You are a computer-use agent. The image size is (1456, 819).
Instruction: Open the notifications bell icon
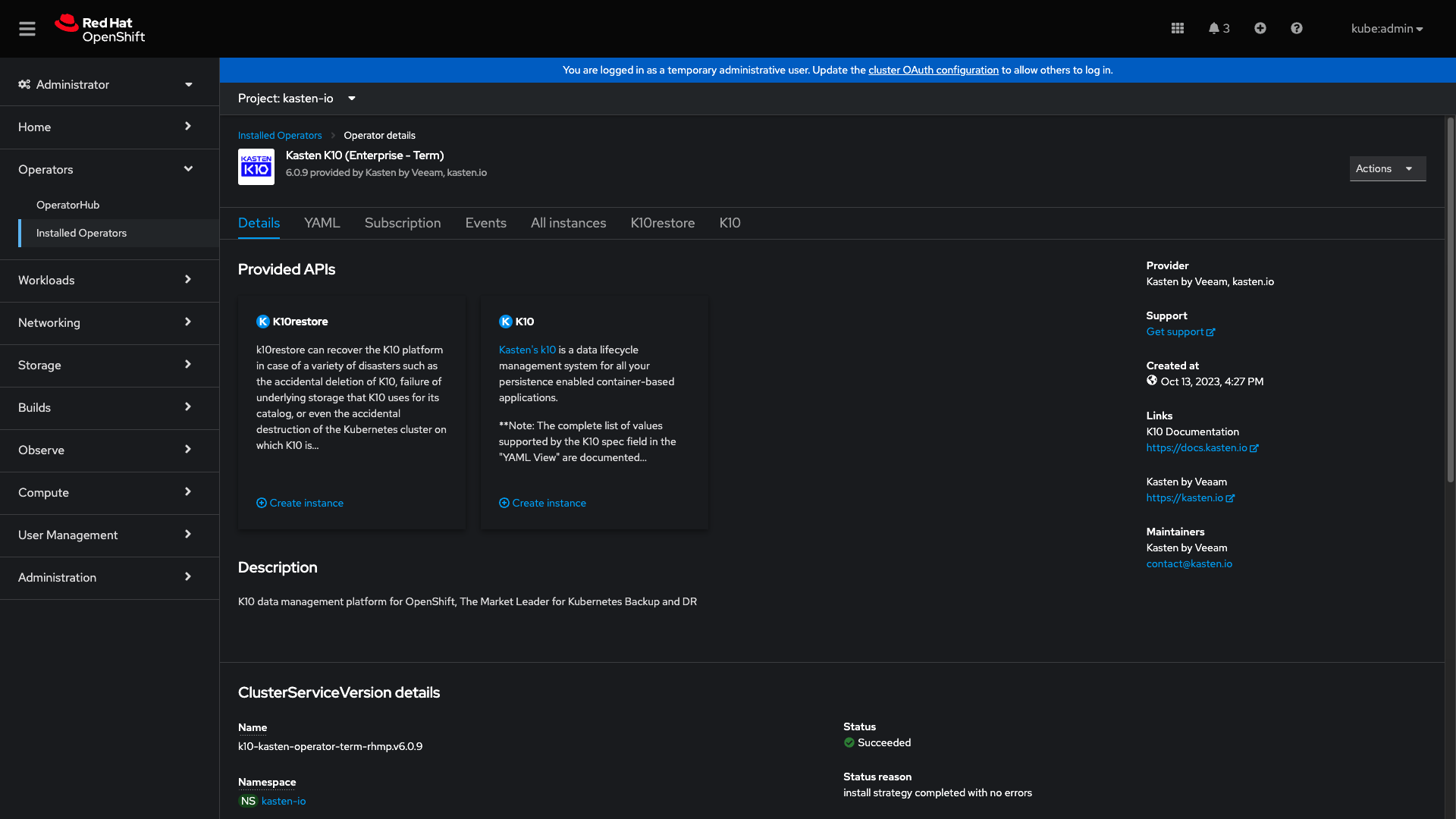(1219, 28)
